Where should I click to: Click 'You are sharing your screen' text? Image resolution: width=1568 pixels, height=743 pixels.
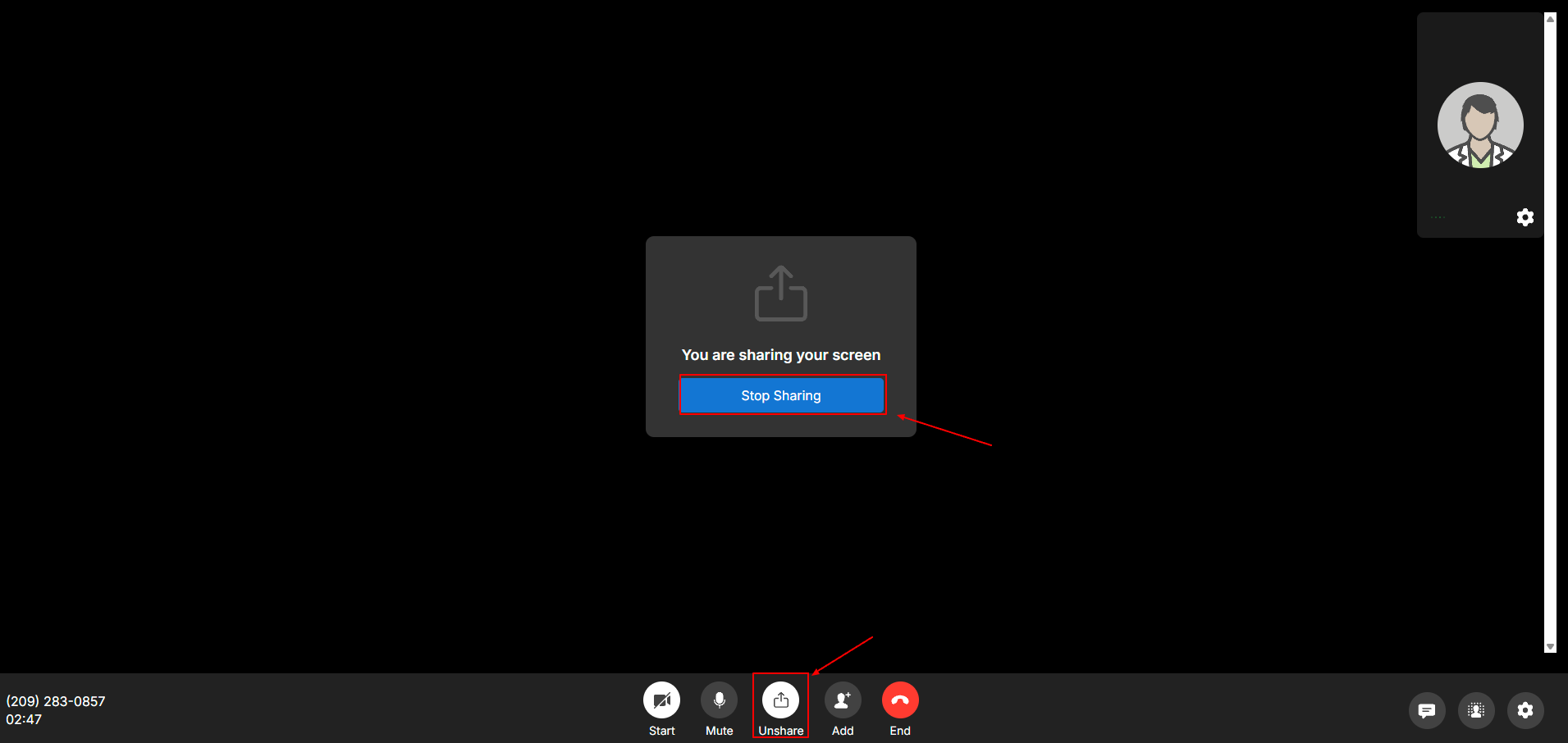[x=781, y=355]
